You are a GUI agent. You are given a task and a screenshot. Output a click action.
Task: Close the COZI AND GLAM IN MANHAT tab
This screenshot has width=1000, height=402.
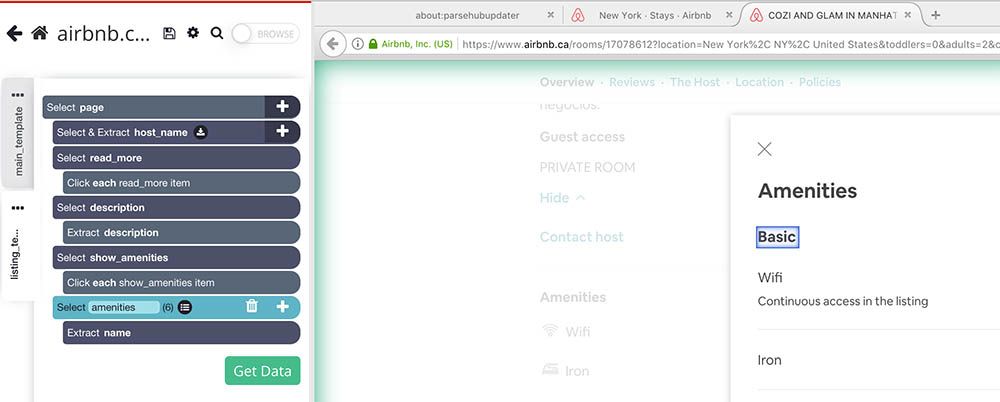coord(908,15)
